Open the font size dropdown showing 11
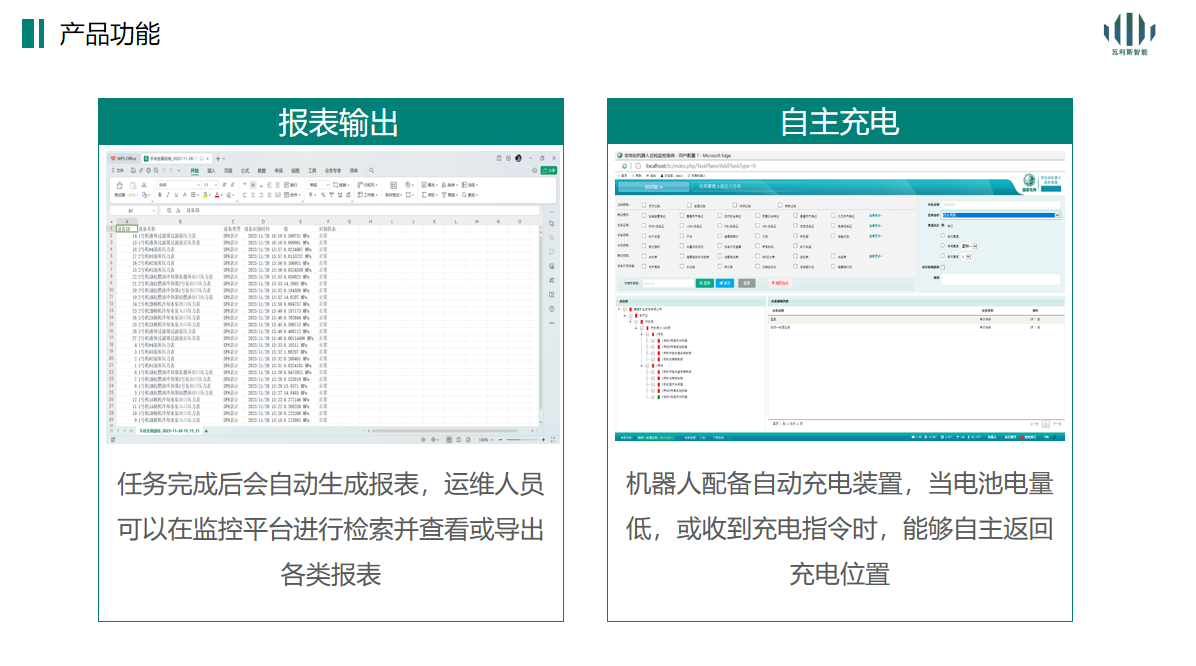The width and height of the screenshot is (1196, 666). coord(210,185)
